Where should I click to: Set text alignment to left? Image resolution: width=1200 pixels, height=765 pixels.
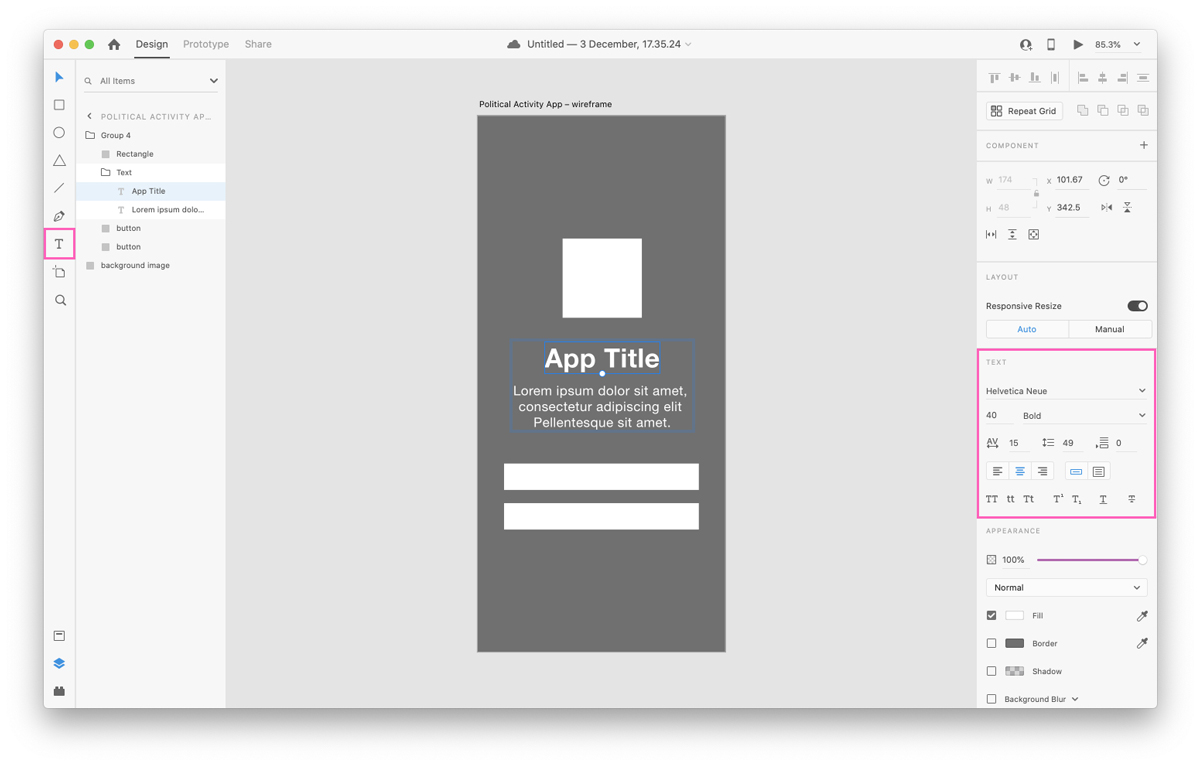click(997, 471)
